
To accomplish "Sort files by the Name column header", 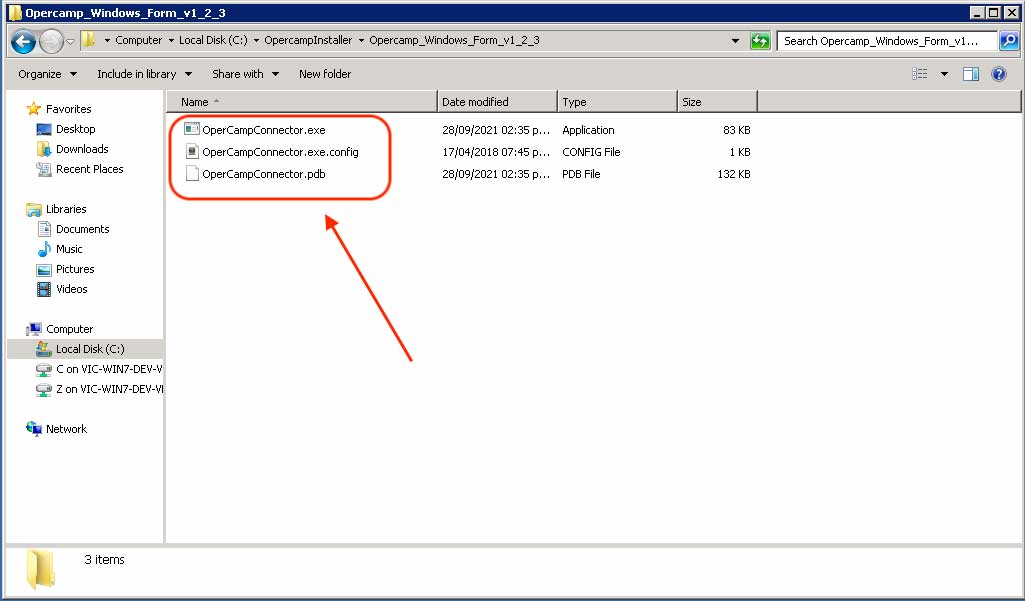I will point(196,101).
